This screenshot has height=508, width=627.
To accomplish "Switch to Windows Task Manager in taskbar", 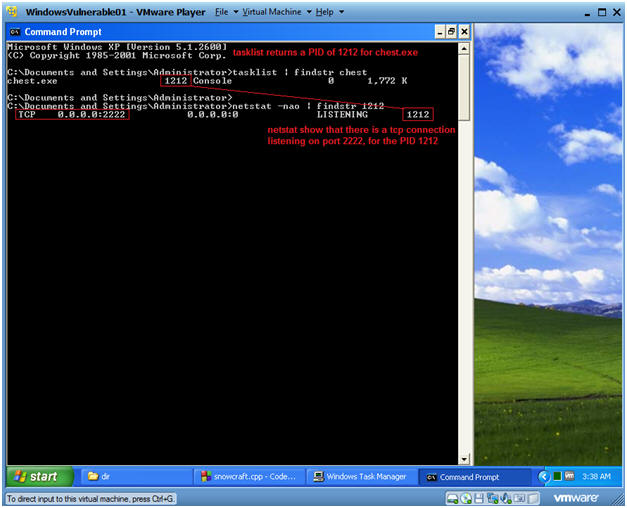I will [361, 476].
